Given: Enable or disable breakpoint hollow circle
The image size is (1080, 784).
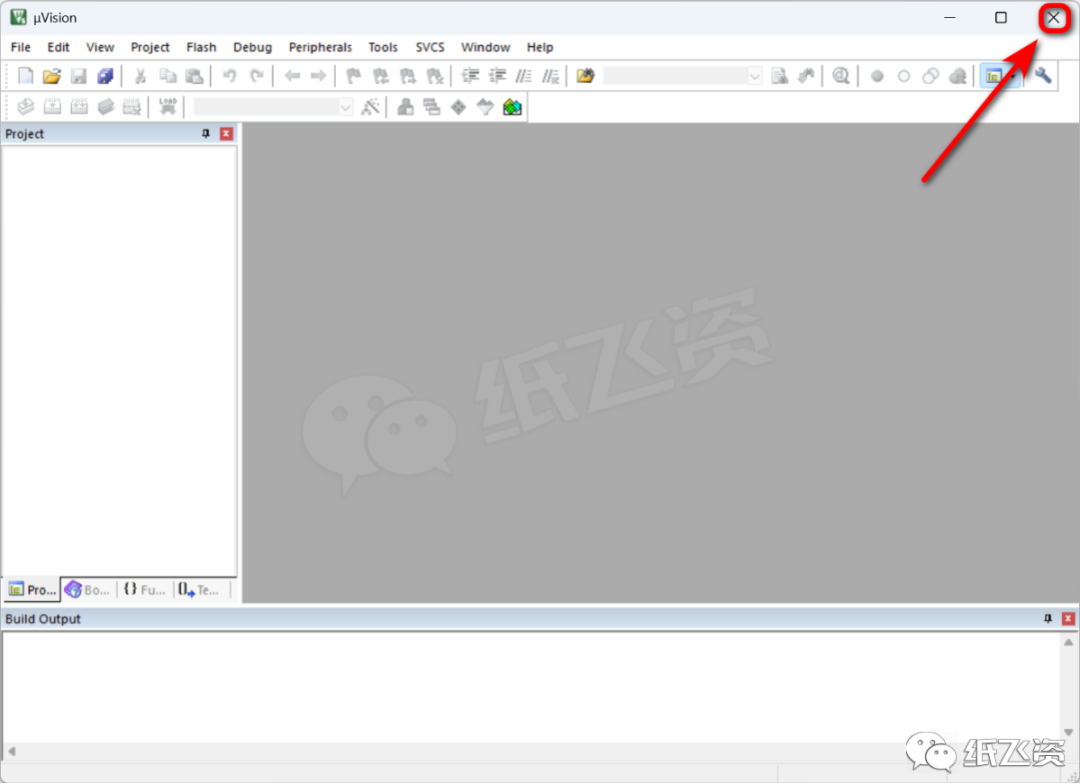Looking at the screenshot, I should [x=904, y=76].
